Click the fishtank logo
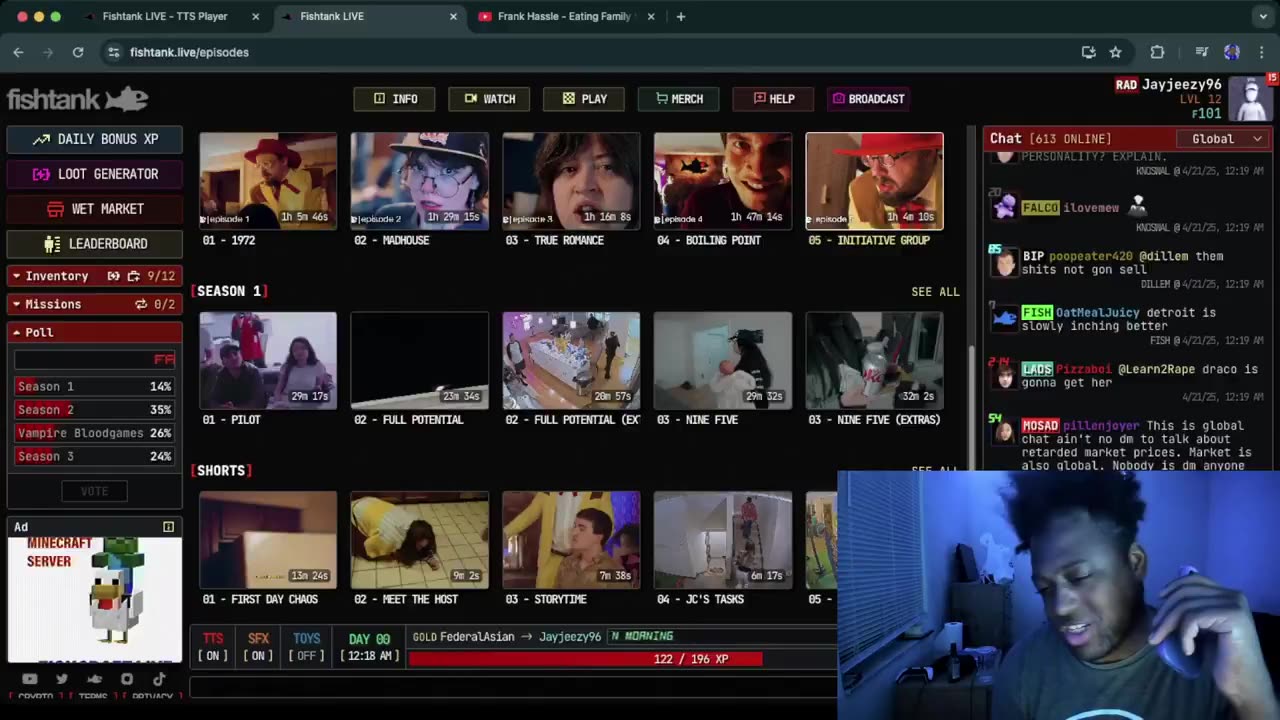 (78, 99)
